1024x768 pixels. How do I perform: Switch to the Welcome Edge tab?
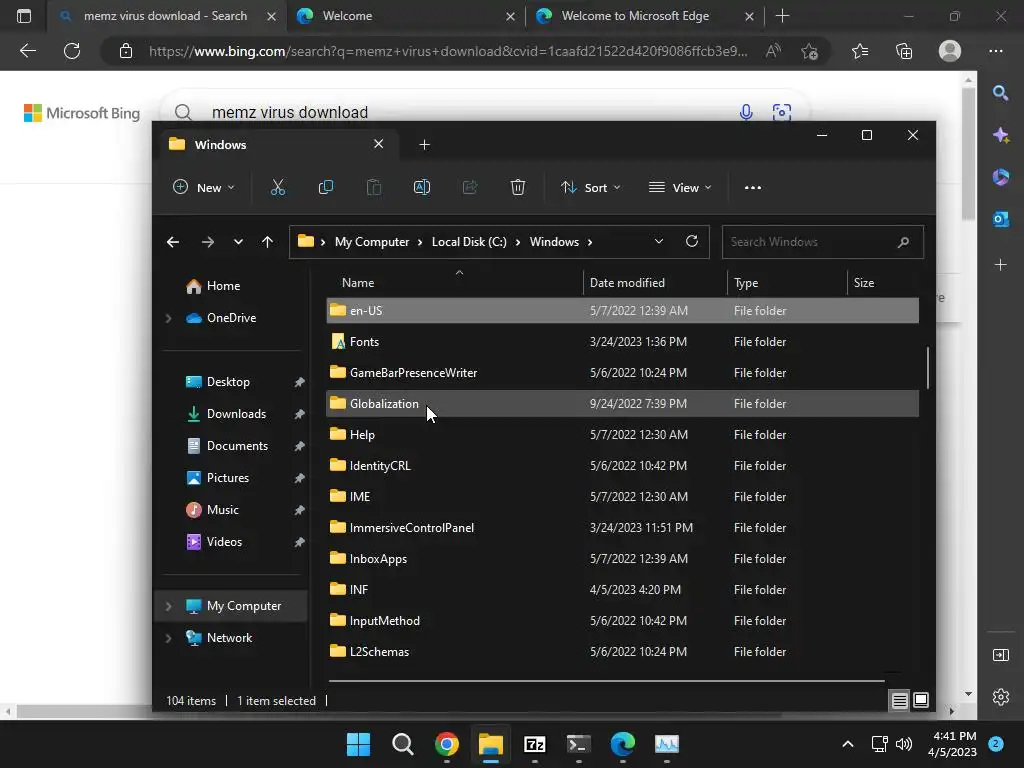(x=405, y=16)
